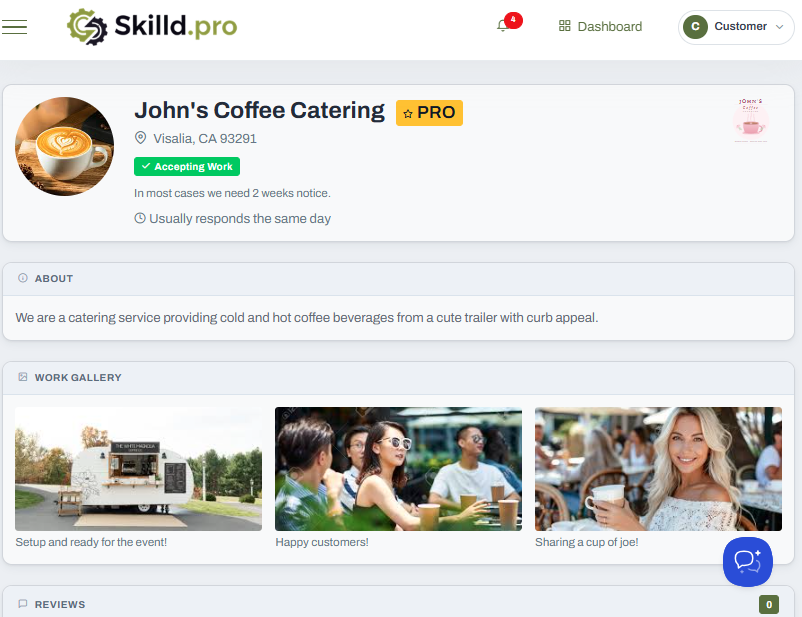Viewport: 802px width, 617px height.
Task: Click the Sharing a cup of joe! caption
Action: click(587, 542)
